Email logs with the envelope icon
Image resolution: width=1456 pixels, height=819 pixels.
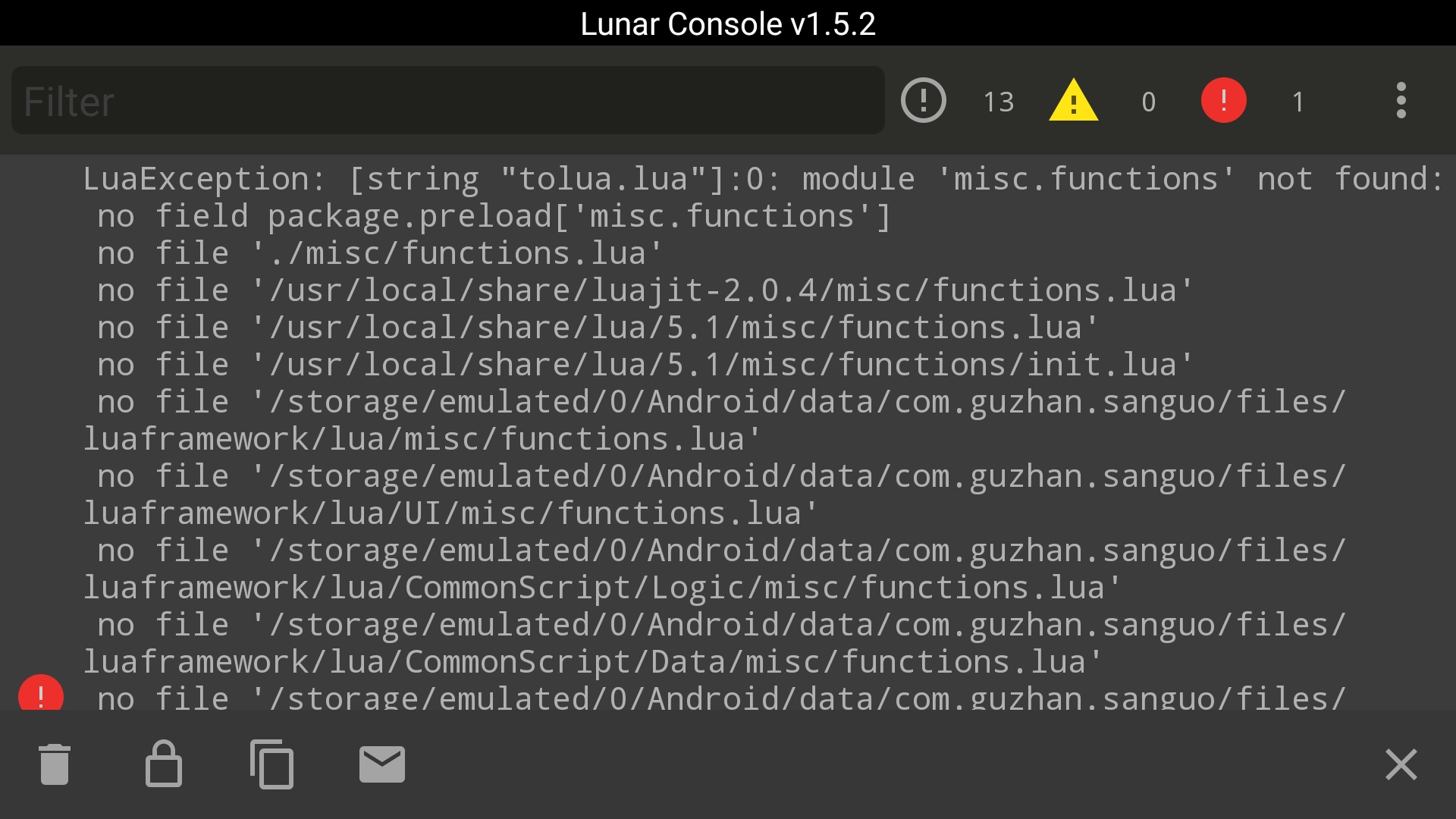pyautogui.click(x=381, y=764)
